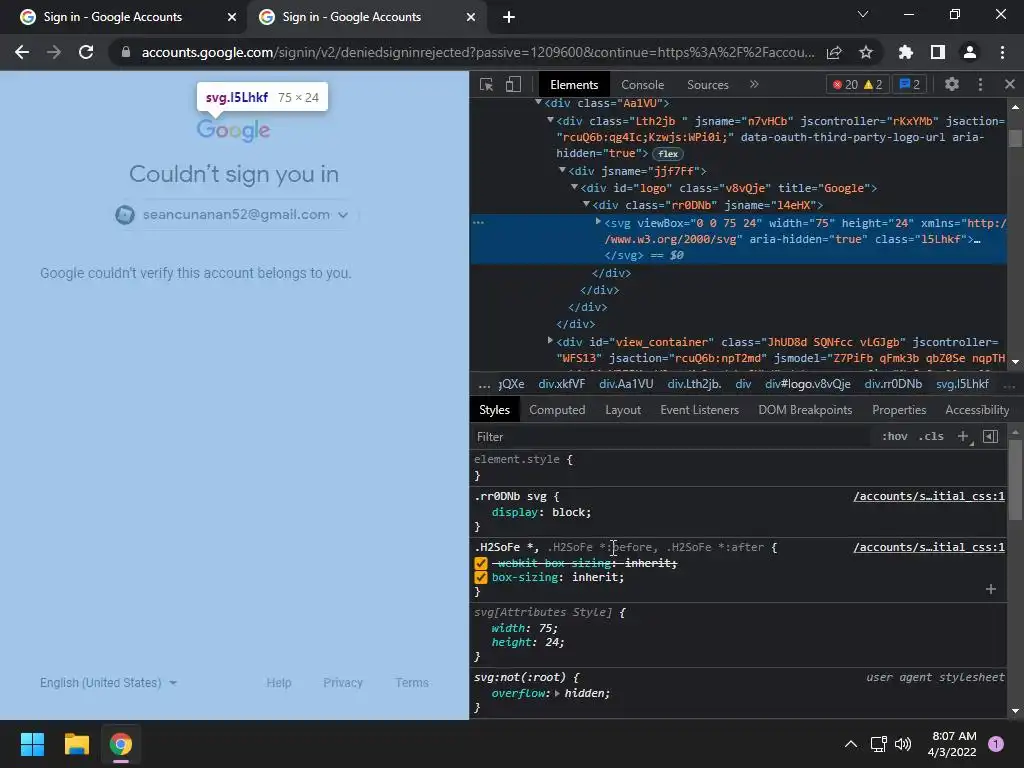Collapse the div jsname jjf7Ff node
Image resolution: width=1024 pixels, height=768 pixels.
[x=562, y=170]
